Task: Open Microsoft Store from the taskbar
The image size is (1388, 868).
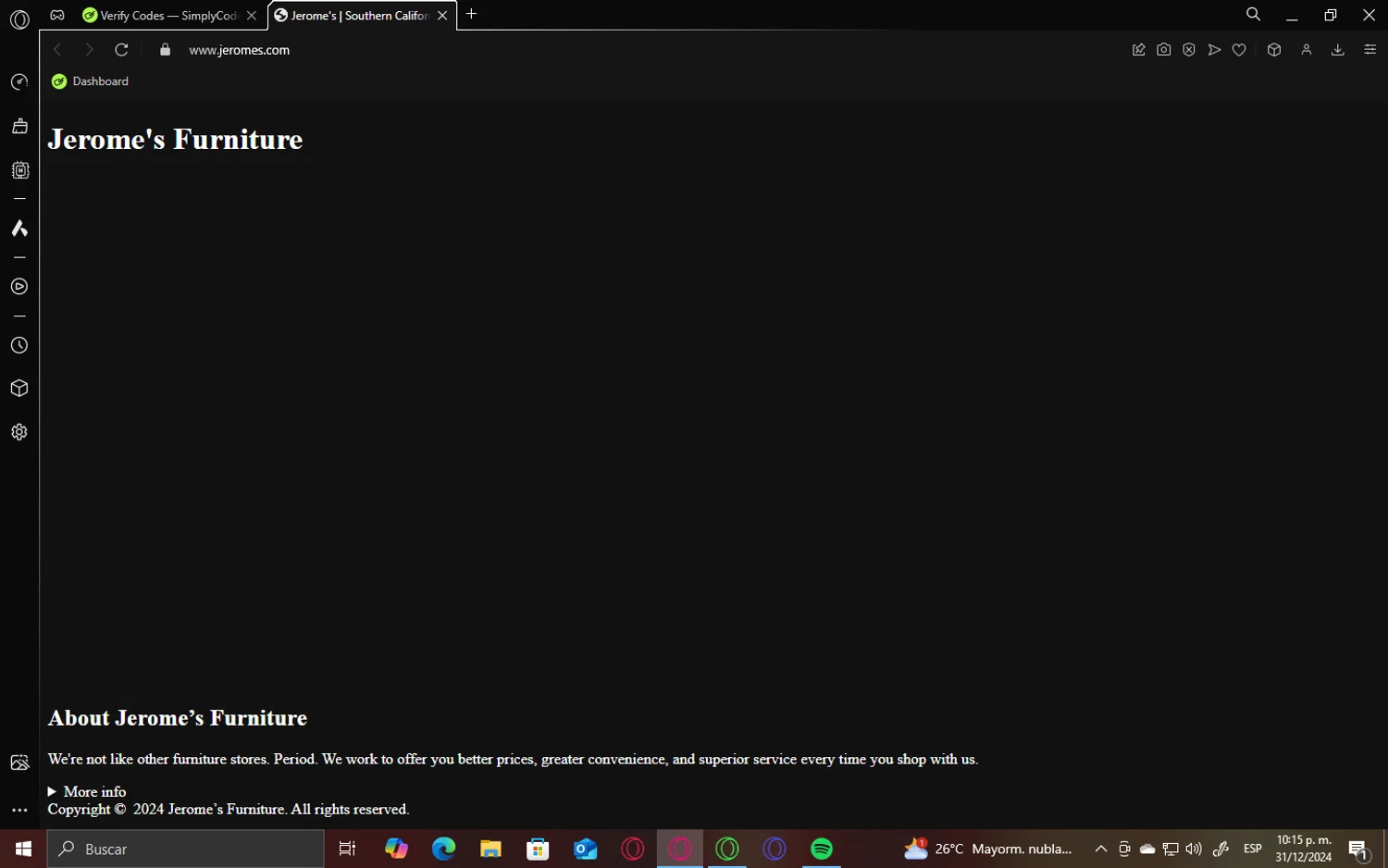Action: click(538, 849)
